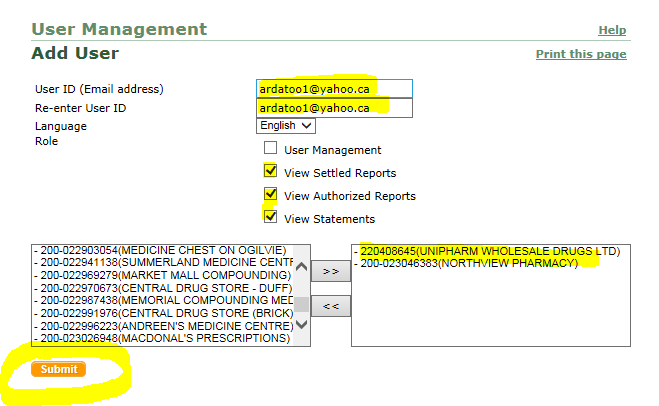Viewport: 659px width, 406px height.
Task: Click the << move-left arrow button
Action: tap(331, 306)
